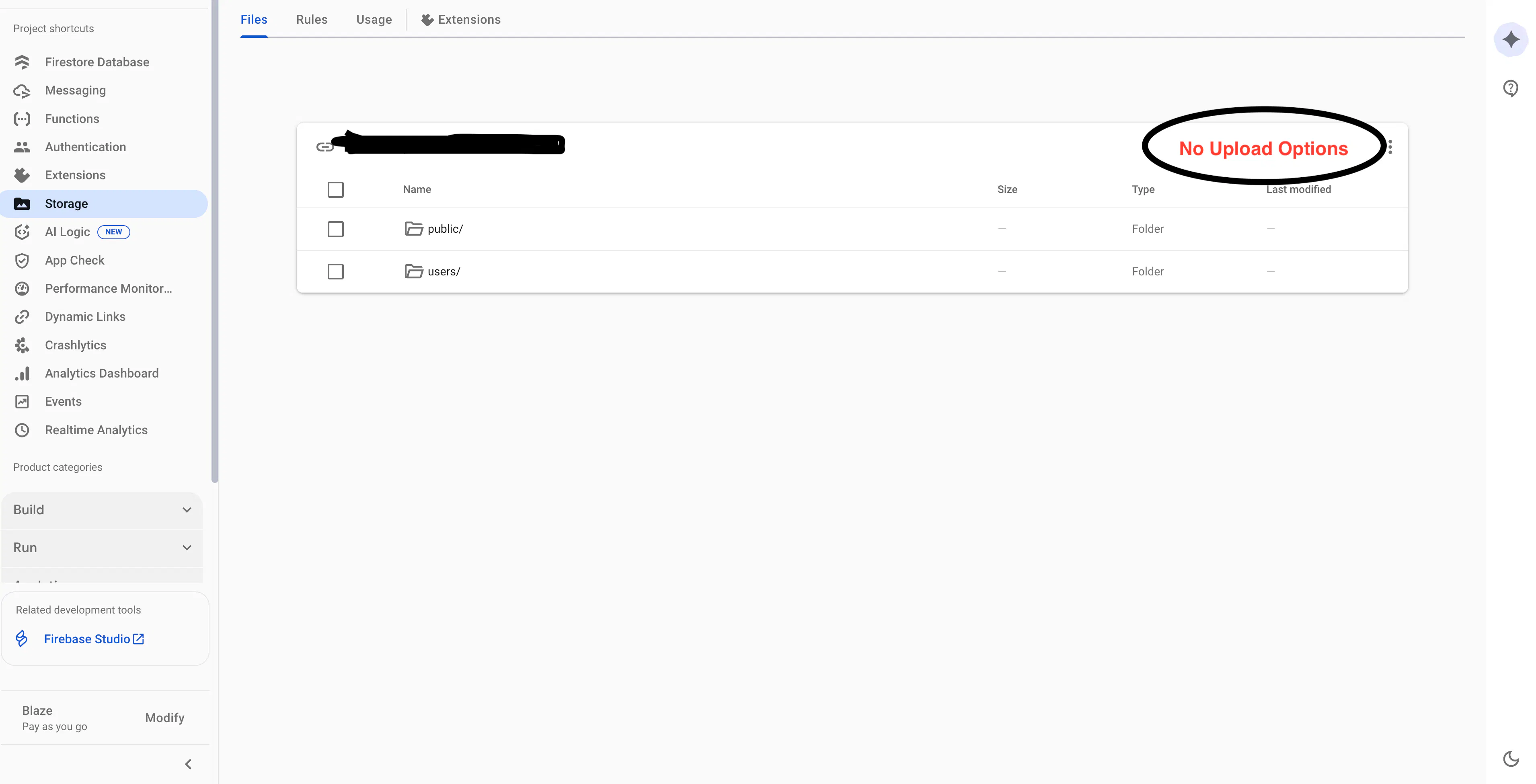Open the Gemini sparkle assistant icon

point(1510,39)
